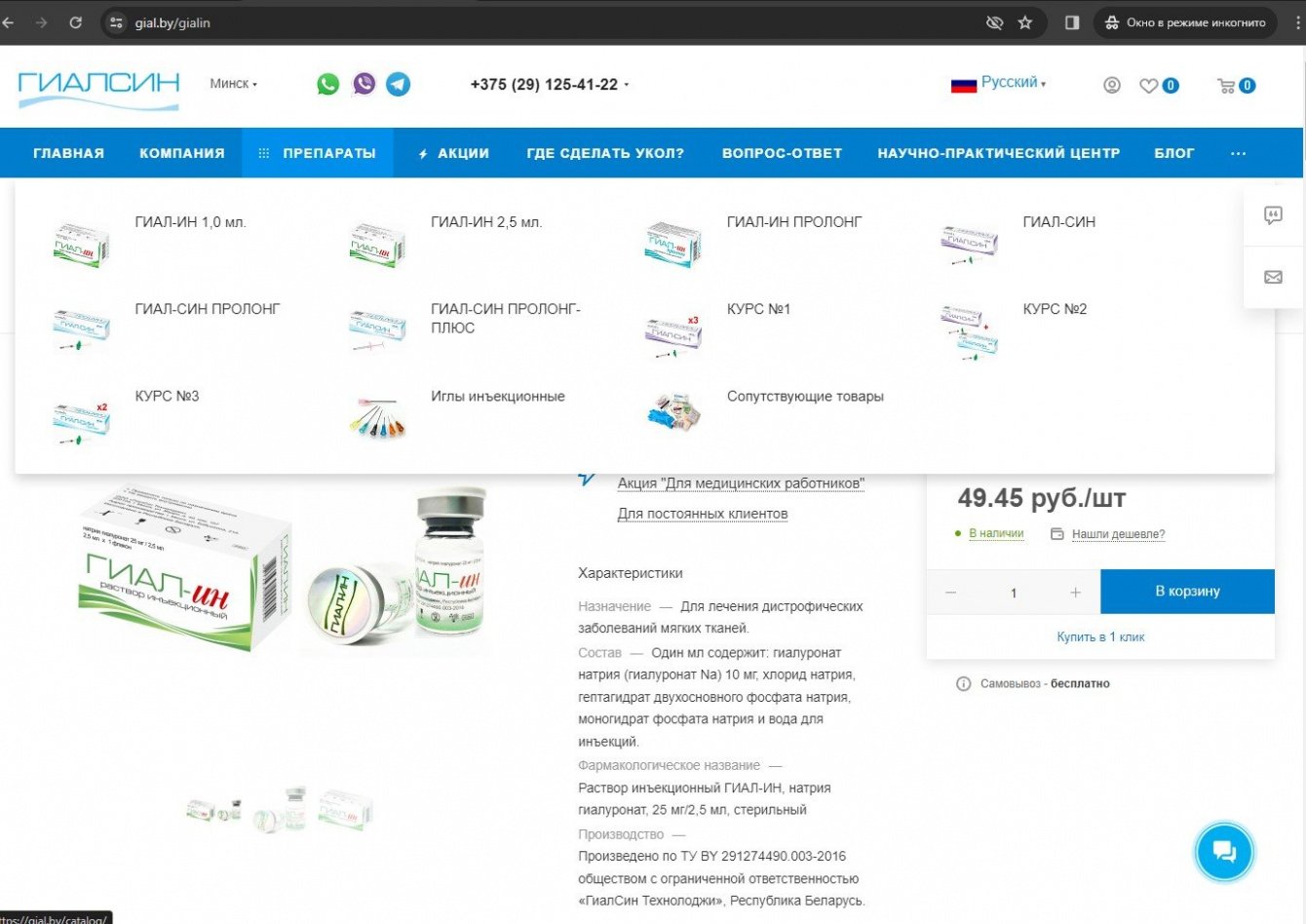
Task: Expand the phone number dropdown
Action: [x=550, y=85]
